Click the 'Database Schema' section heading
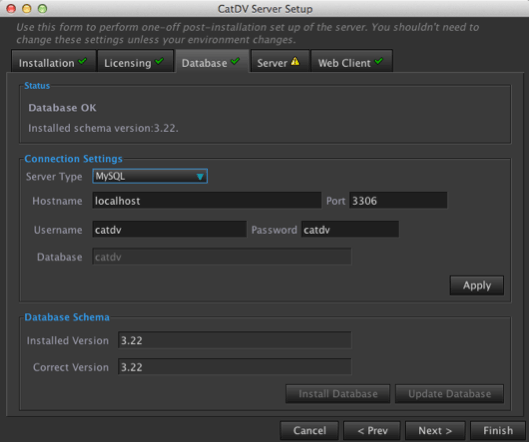Viewport: 530px width, 443px height. pyautogui.click(x=67, y=317)
